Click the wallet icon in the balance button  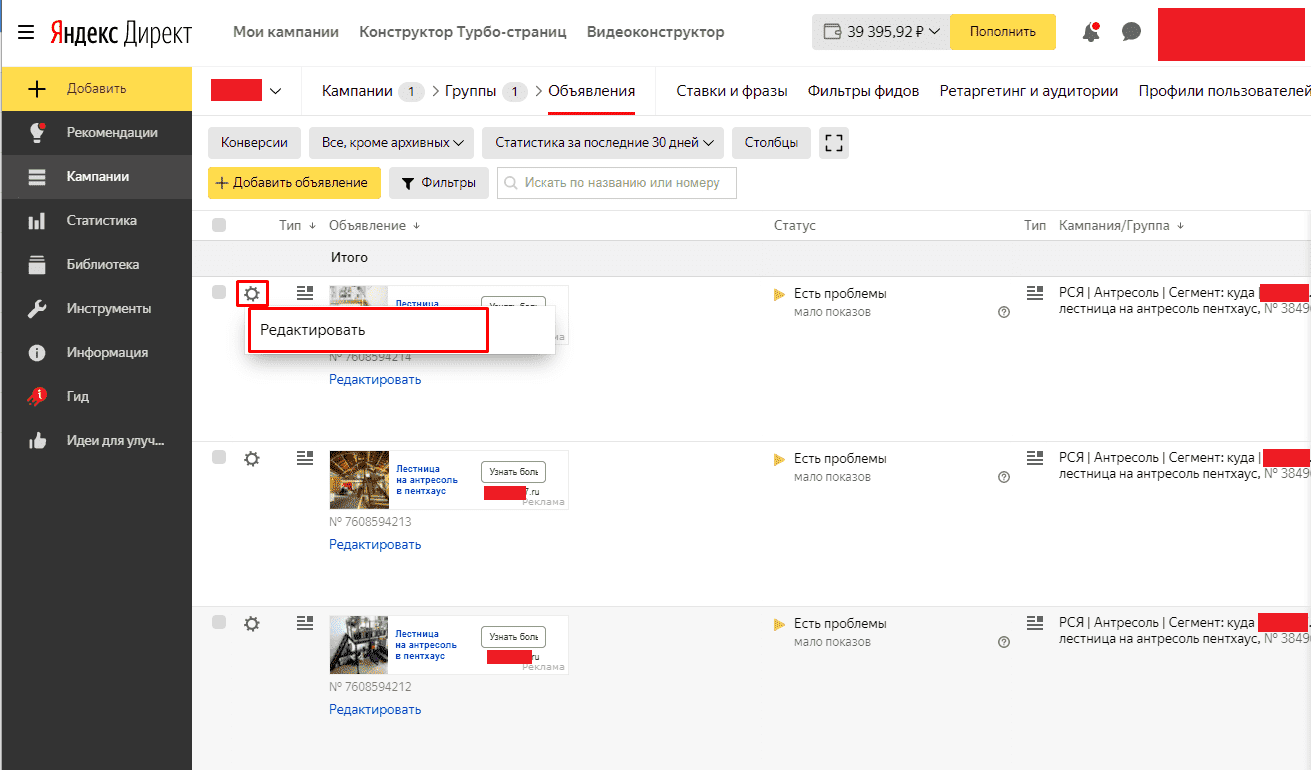pyautogui.click(x=832, y=32)
